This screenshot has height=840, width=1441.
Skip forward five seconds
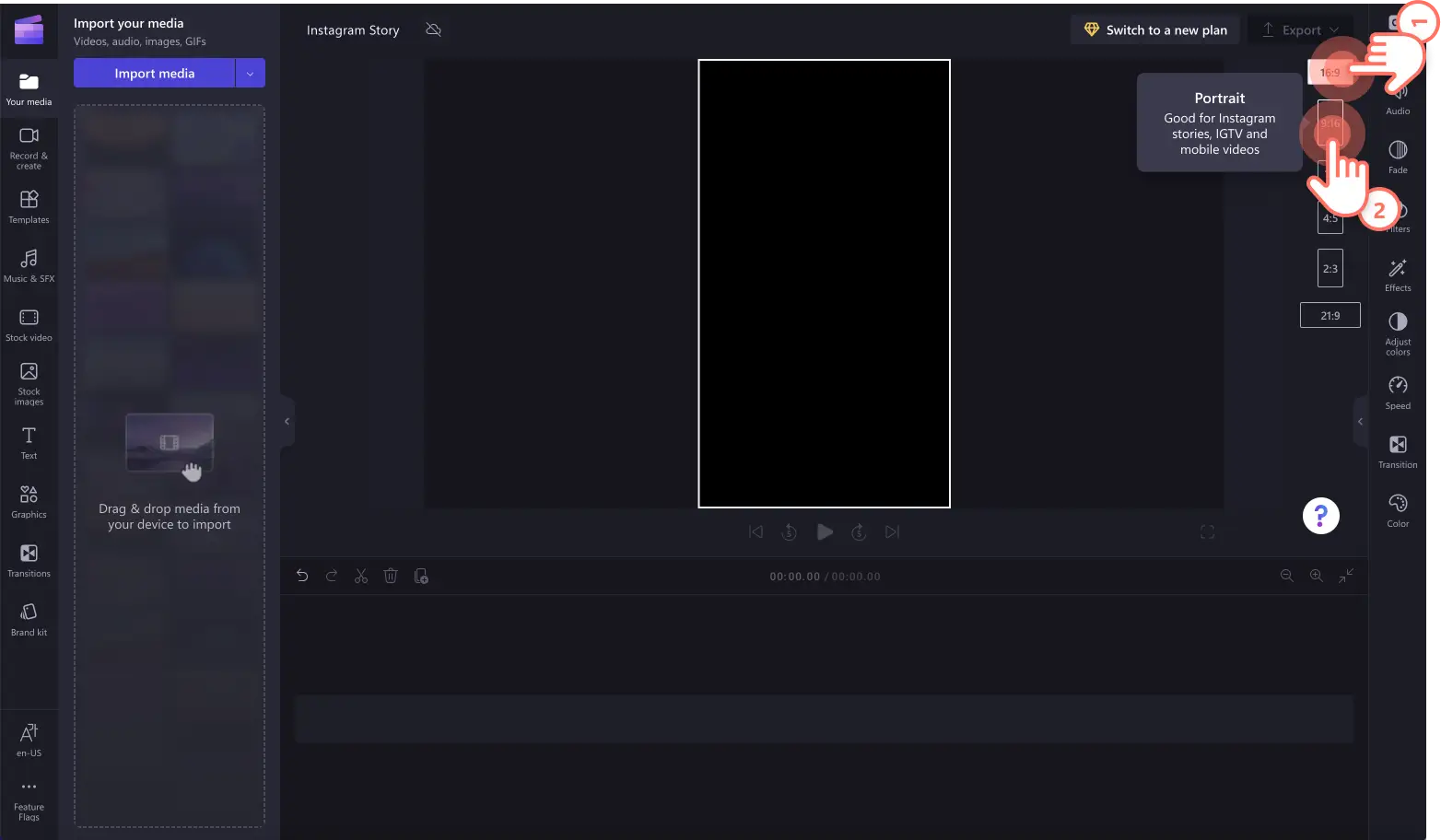859,531
